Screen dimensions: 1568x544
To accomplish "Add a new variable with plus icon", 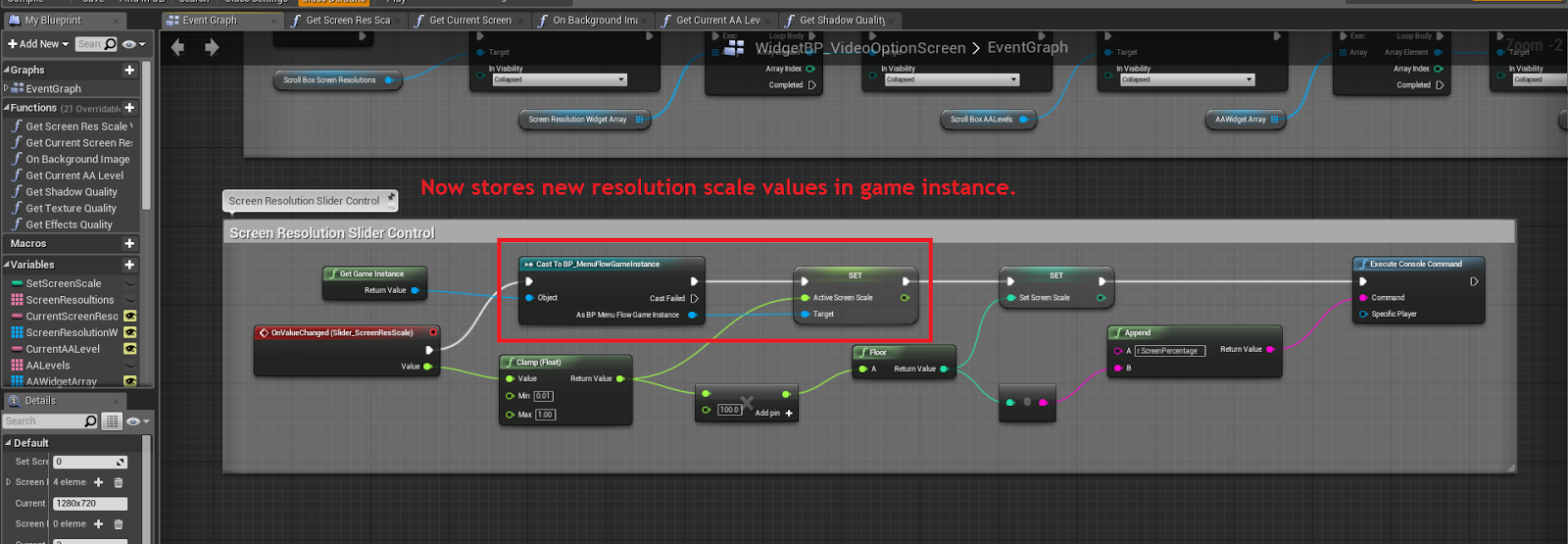I will pyautogui.click(x=129, y=265).
